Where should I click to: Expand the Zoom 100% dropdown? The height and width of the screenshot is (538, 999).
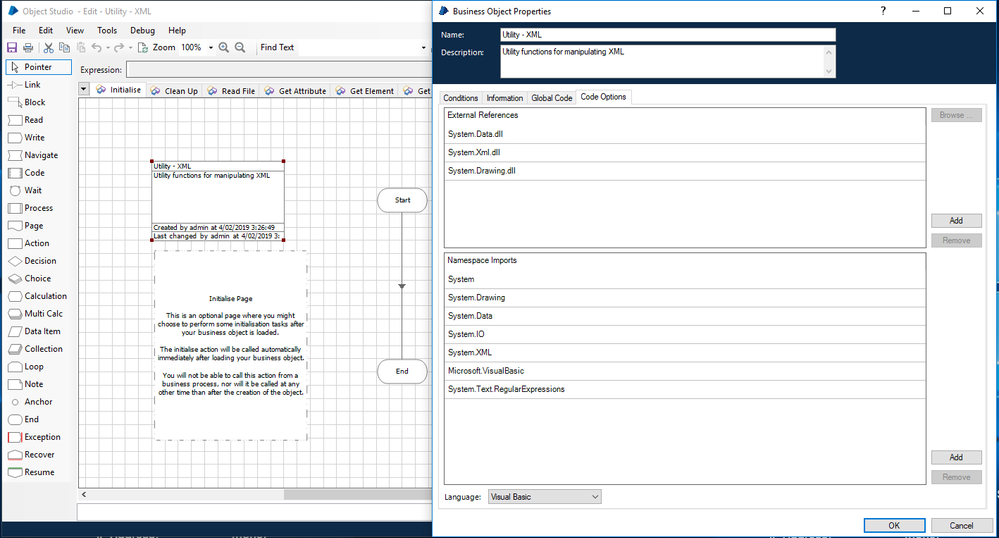(x=208, y=47)
